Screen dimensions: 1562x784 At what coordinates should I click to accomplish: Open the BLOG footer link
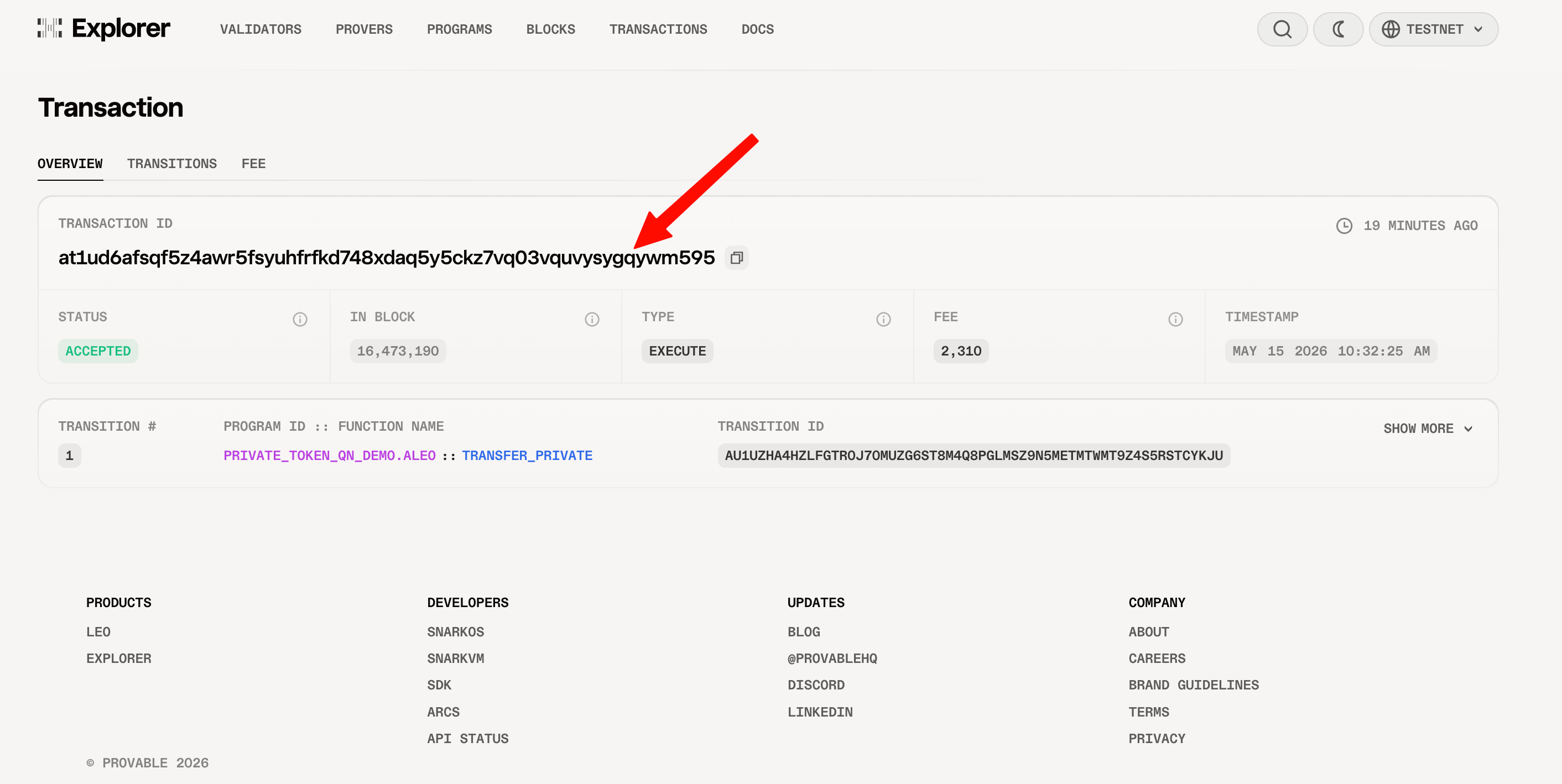tap(804, 632)
